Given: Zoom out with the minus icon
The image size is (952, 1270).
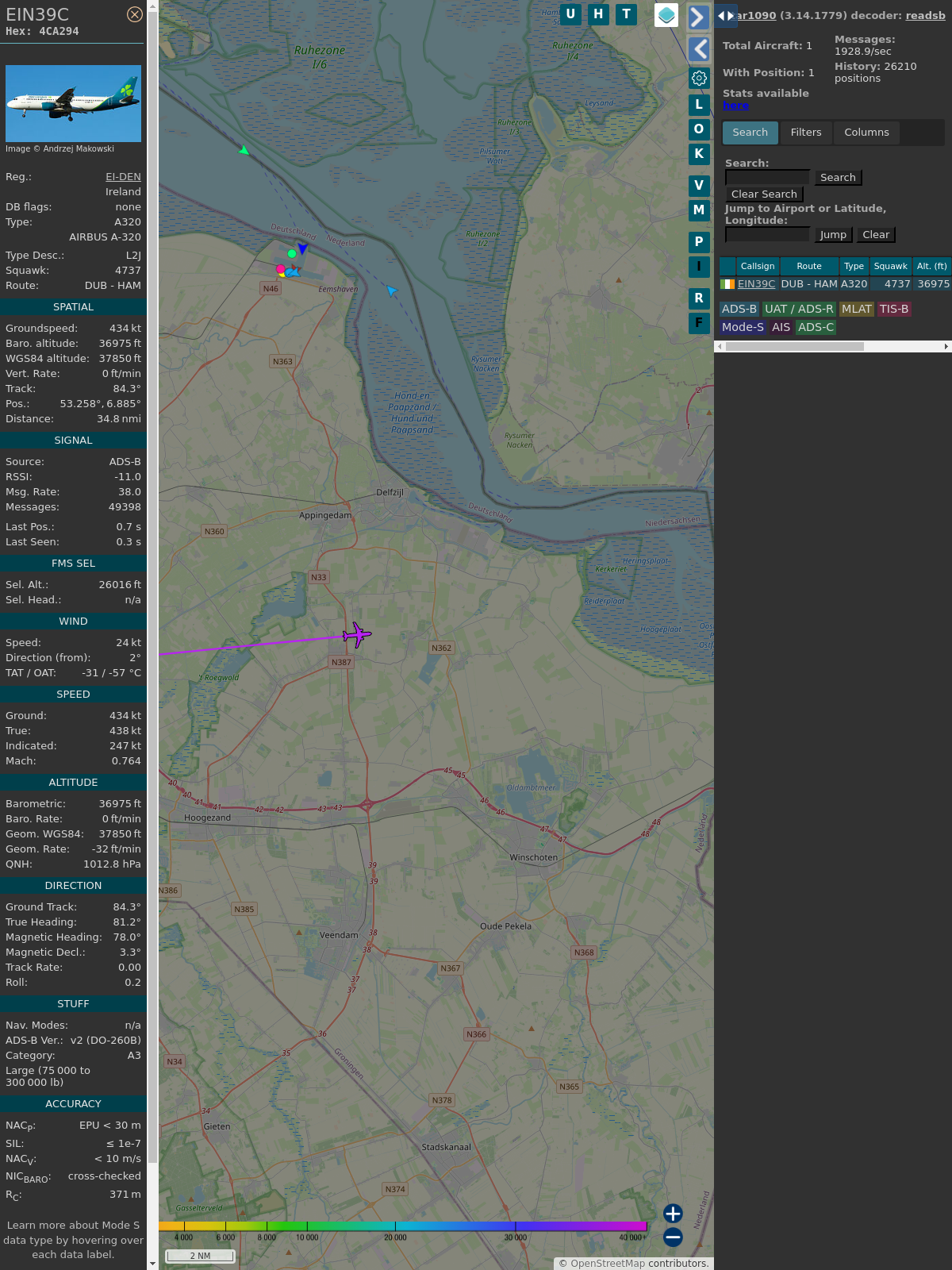Looking at the screenshot, I should pos(673,1237).
